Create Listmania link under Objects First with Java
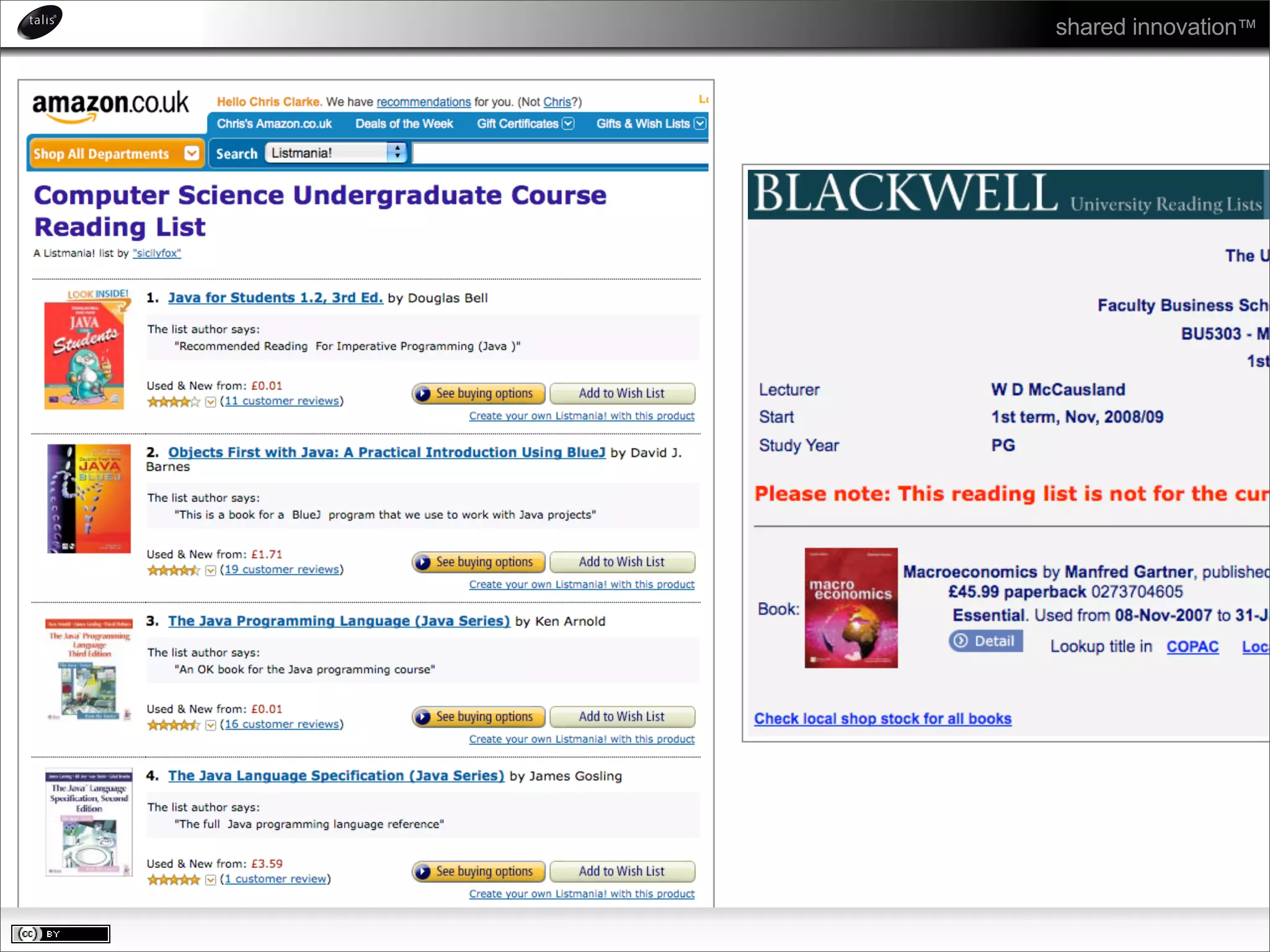 582,584
